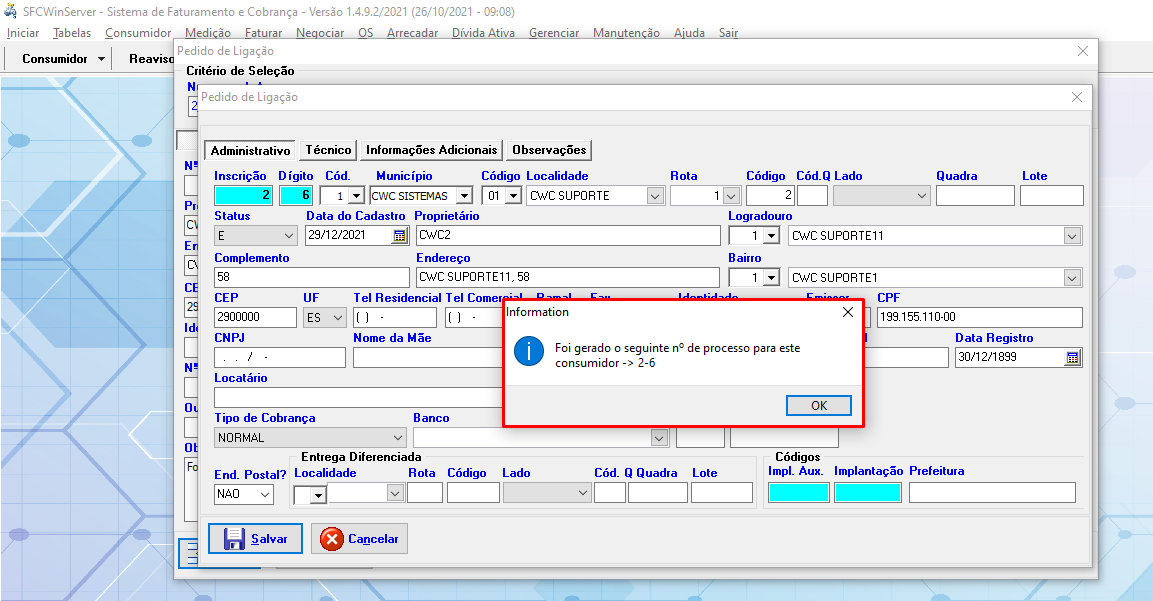Screen dimensions: 1153x601
Task: Expand the Tipo de Cobrança NORMAL dropdown
Action: pos(398,438)
